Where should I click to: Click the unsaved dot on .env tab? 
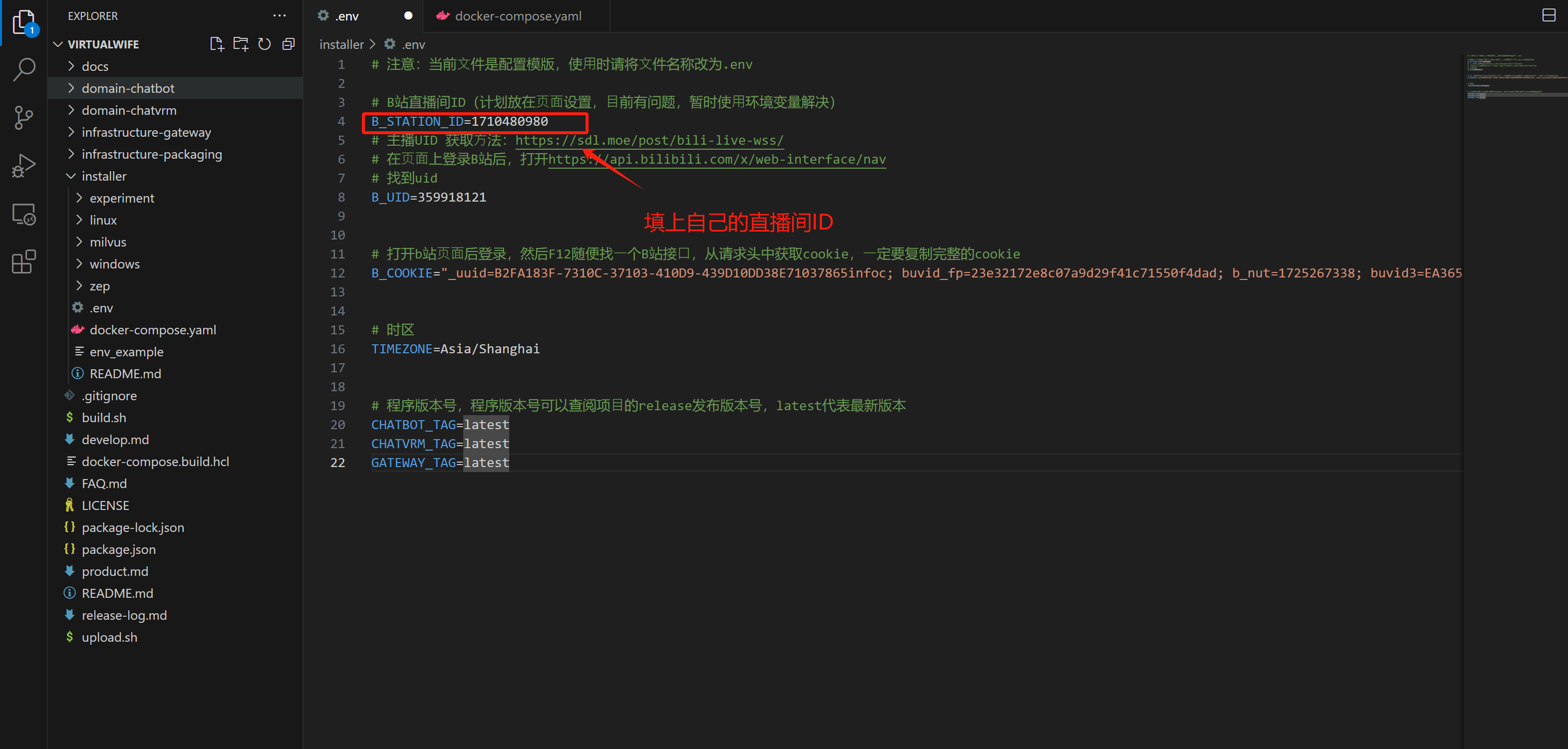408,16
